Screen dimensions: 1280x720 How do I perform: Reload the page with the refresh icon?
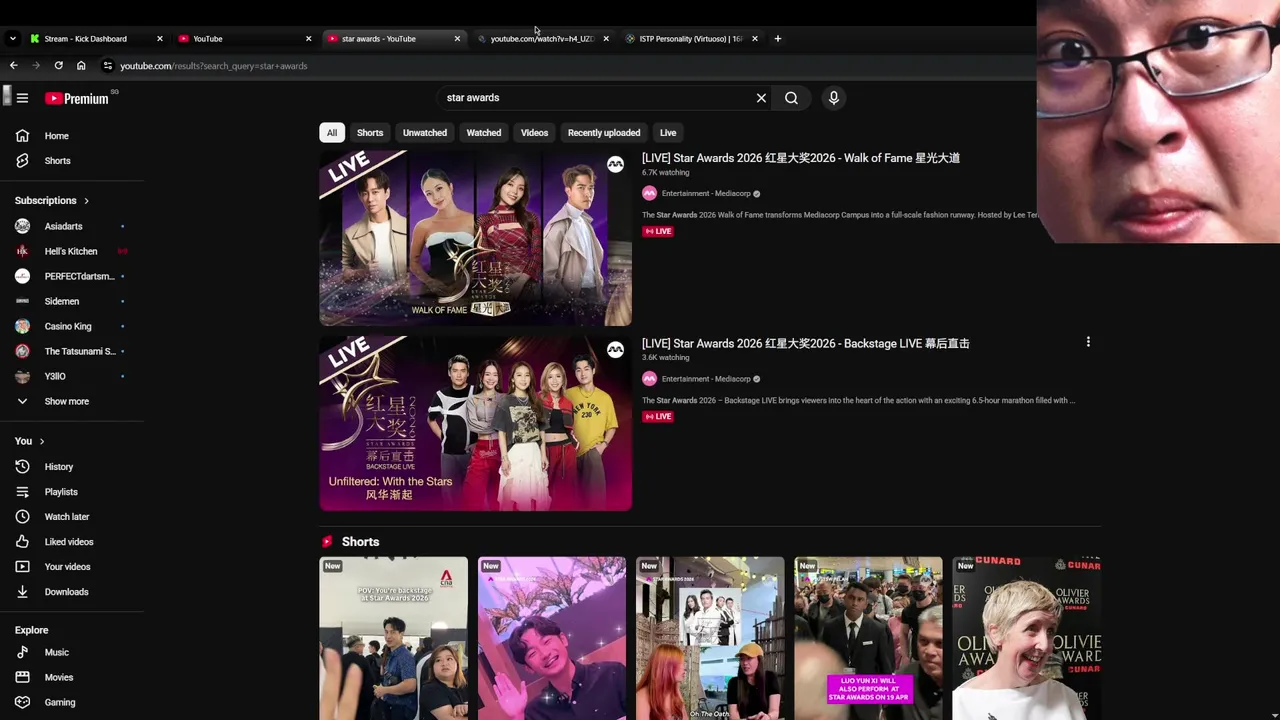[58, 66]
